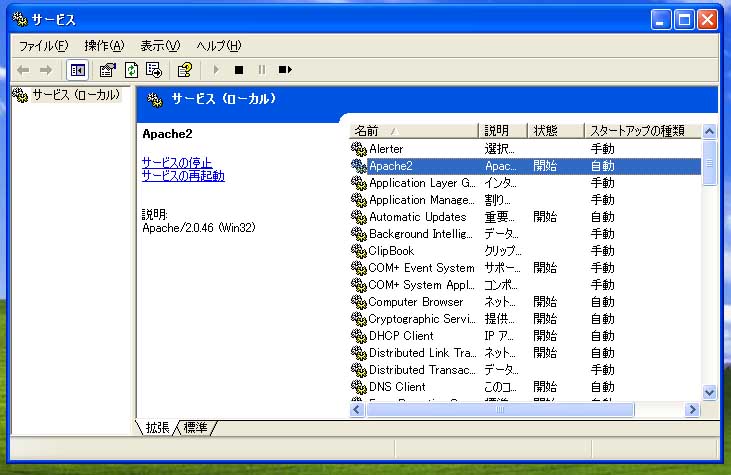Sort by the 状態 column header
731x475 pixels.
click(556, 131)
